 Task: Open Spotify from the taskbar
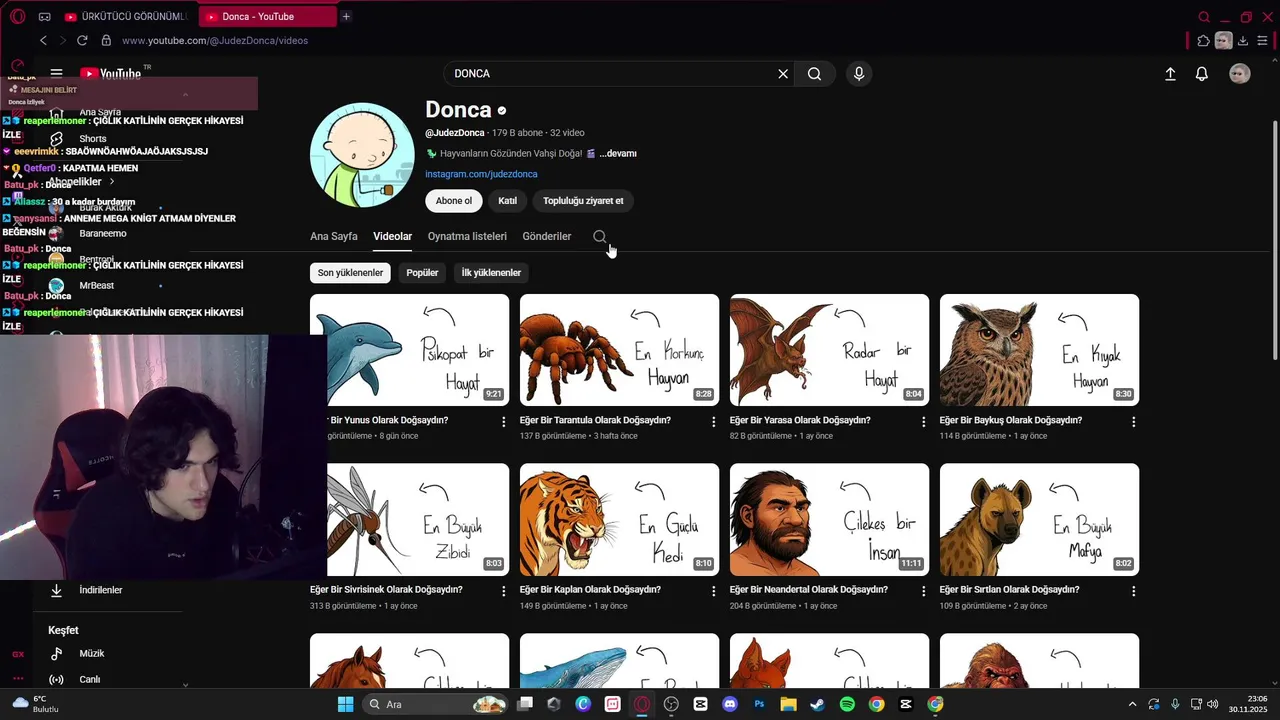coord(847,704)
